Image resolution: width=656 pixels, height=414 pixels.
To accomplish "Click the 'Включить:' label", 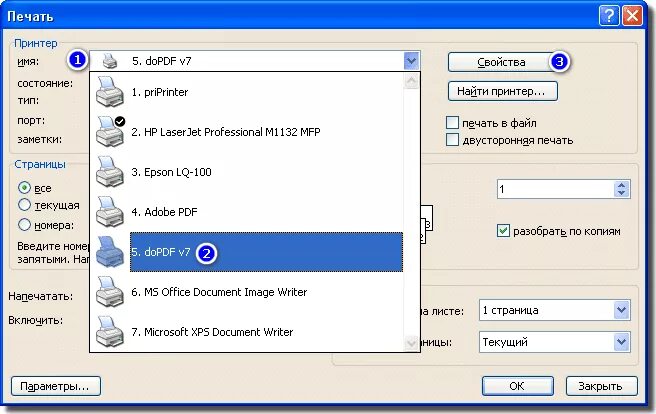I will tap(36, 320).
